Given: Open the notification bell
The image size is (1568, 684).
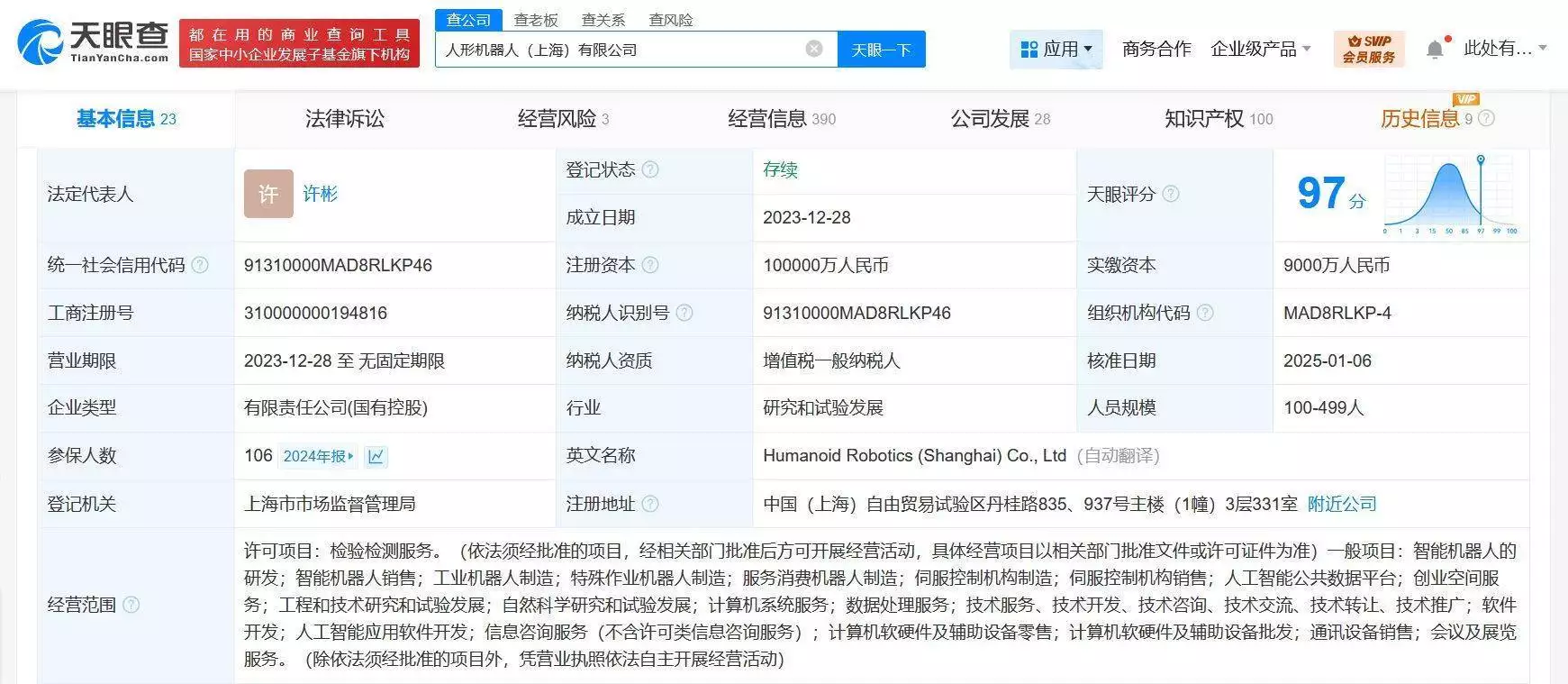Looking at the screenshot, I should click(1435, 50).
